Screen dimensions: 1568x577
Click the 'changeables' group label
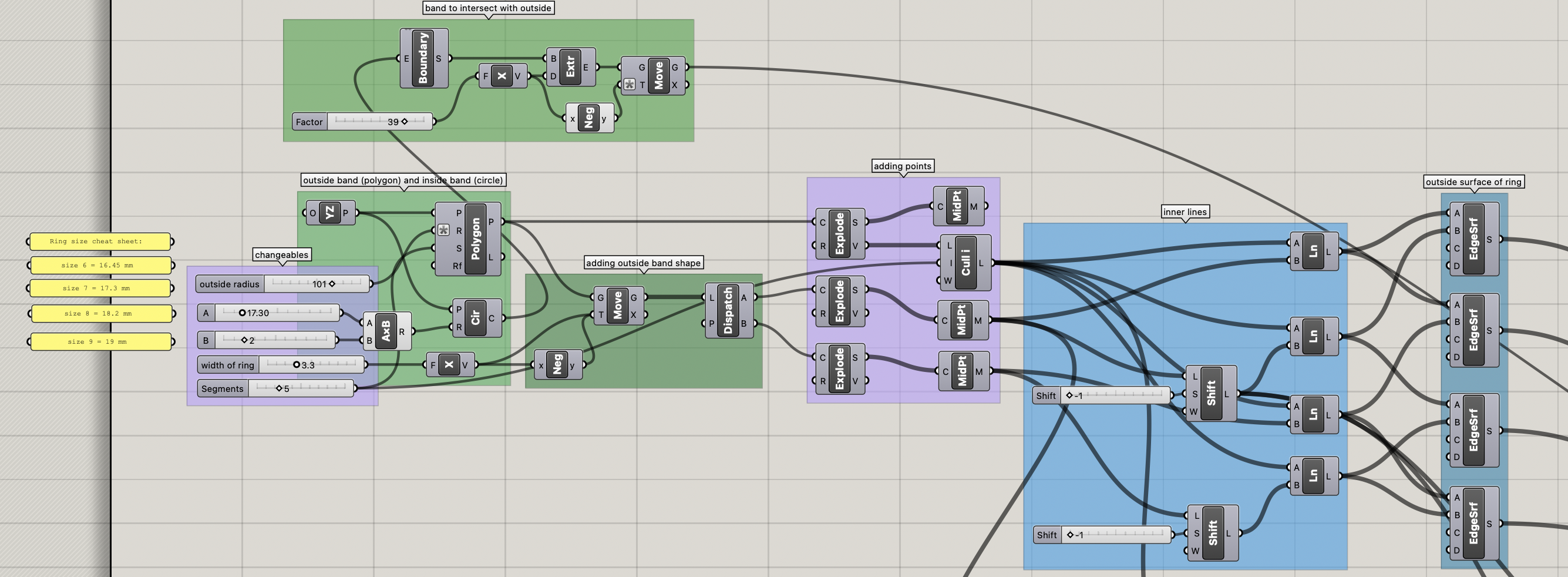coord(281,254)
